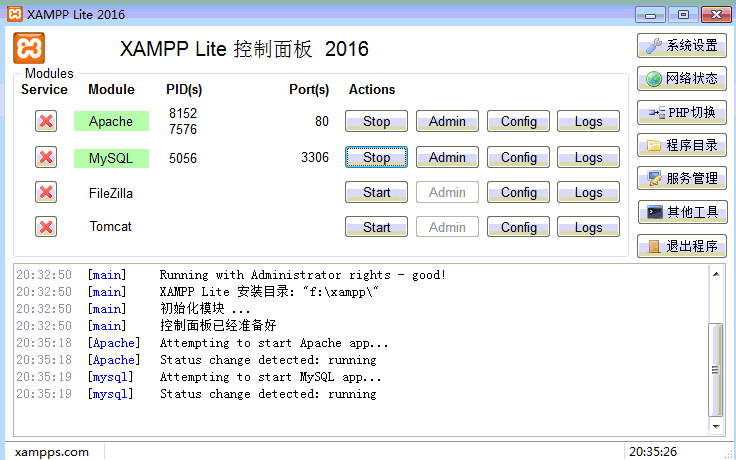Click the 20:35:26 clock in status bar
This screenshot has width=736, height=460.
click(x=653, y=452)
